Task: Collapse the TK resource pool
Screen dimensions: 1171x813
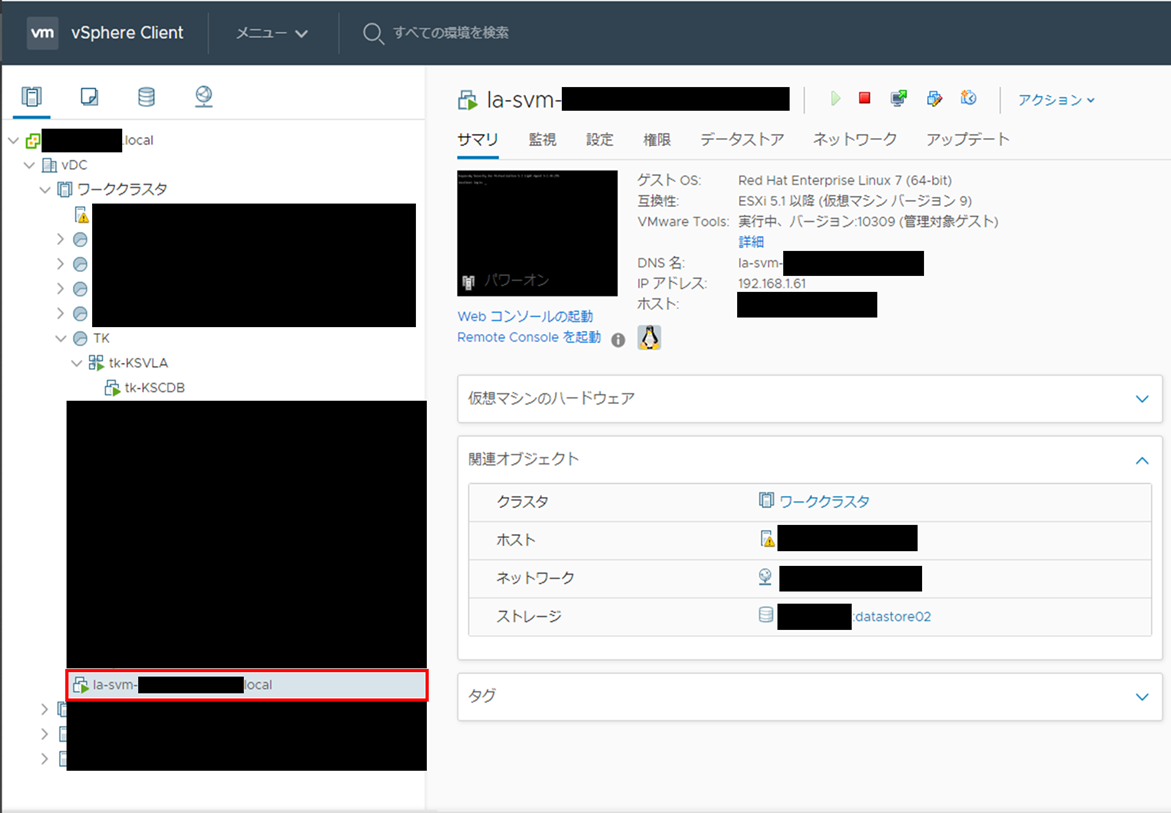Action: pos(60,338)
